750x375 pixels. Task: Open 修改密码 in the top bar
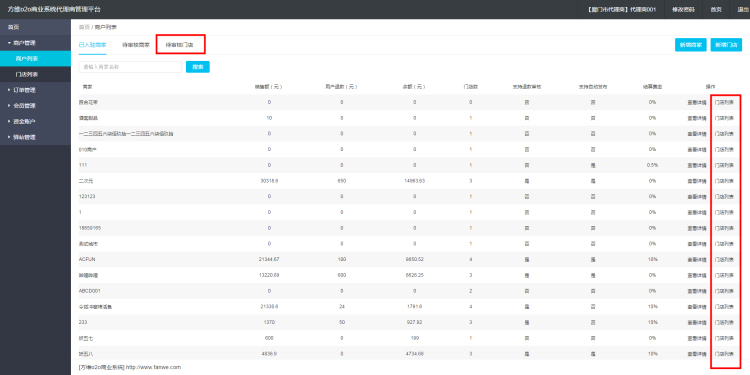coord(683,10)
